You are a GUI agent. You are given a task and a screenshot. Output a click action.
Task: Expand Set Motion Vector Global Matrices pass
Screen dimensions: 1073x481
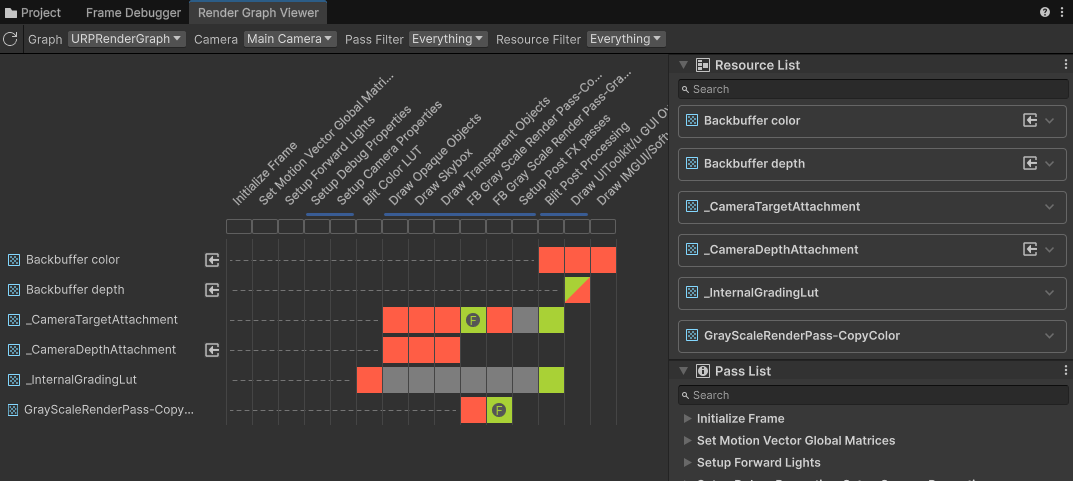(688, 441)
